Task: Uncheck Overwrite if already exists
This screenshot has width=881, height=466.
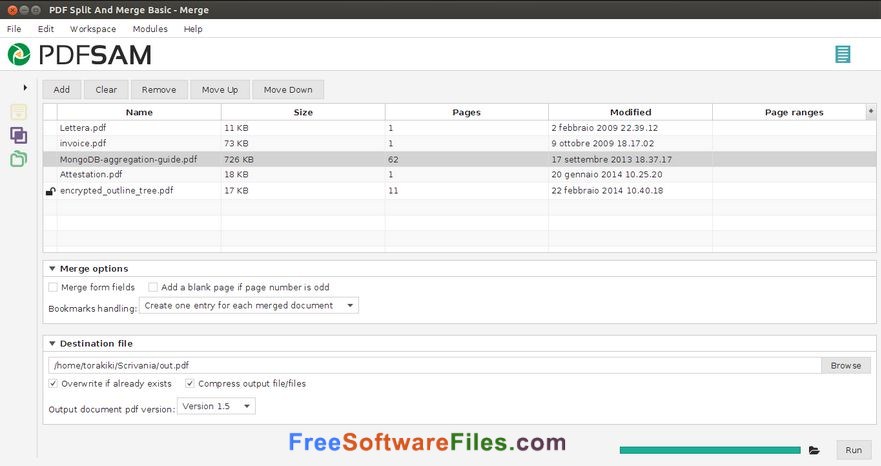Action: pyautogui.click(x=53, y=383)
